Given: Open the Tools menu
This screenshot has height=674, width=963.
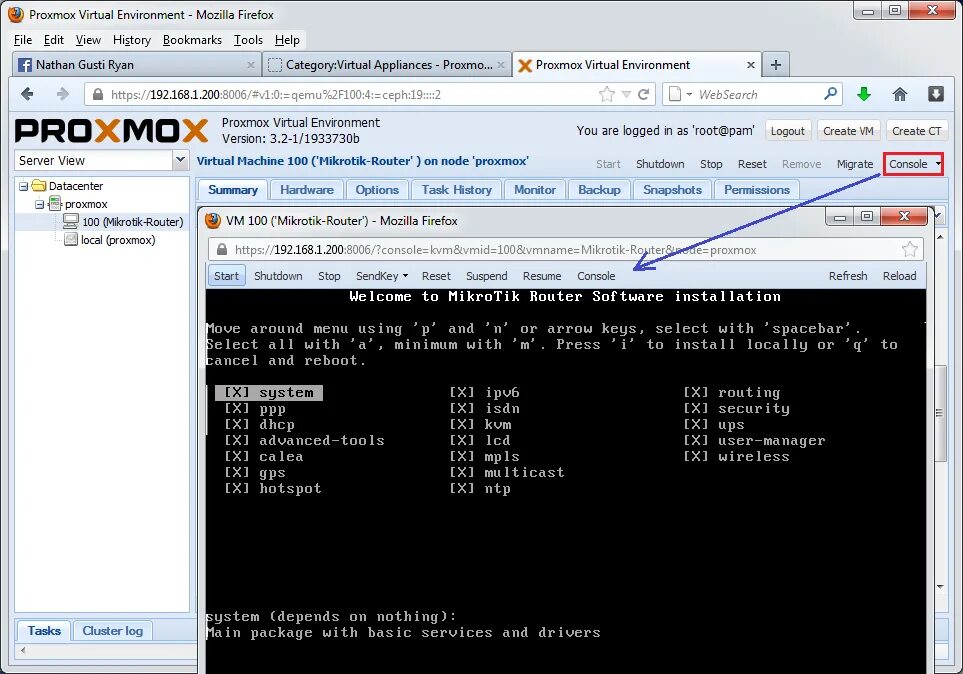Looking at the screenshot, I should [248, 40].
